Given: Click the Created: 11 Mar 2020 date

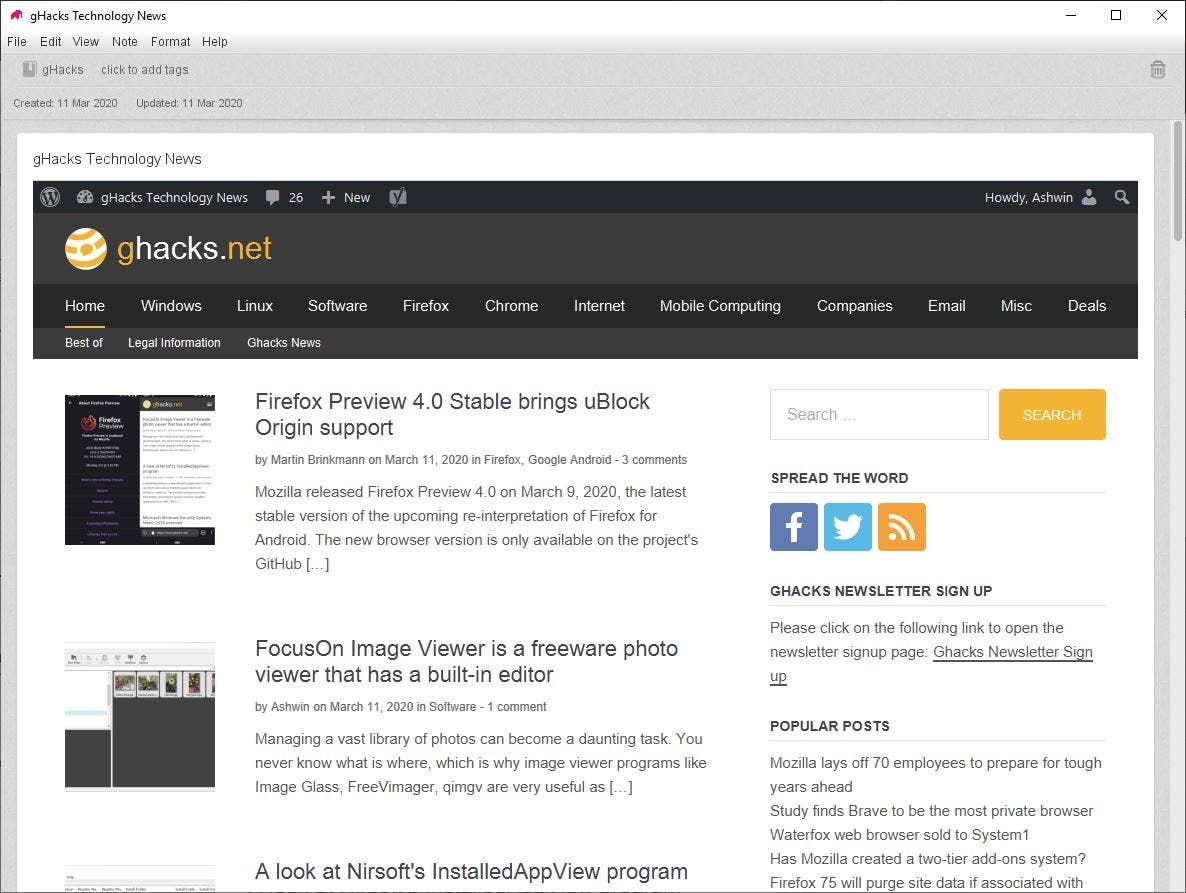Looking at the screenshot, I should point(65,103).
